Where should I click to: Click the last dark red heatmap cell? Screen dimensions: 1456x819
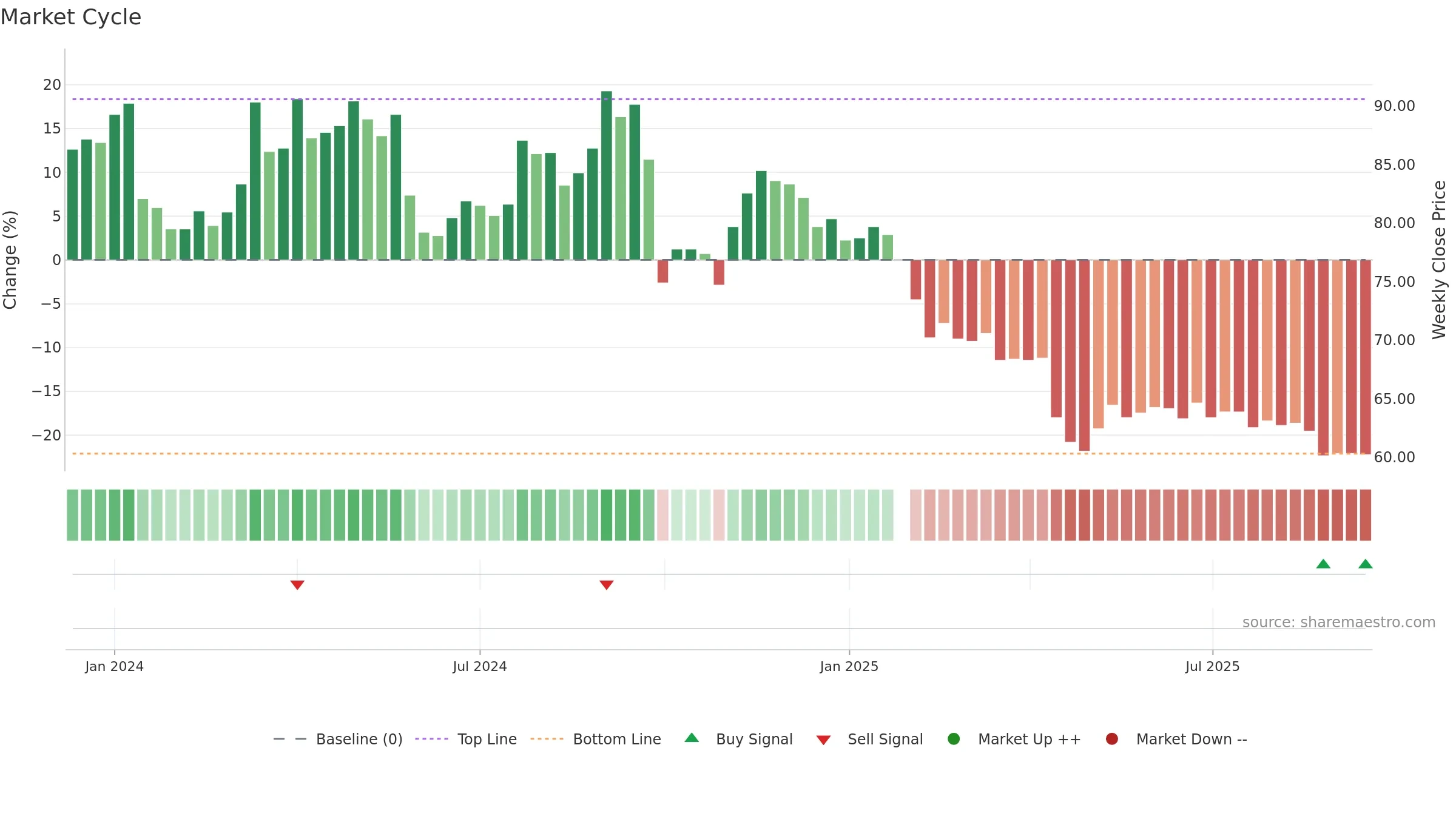[x=1366, y=515]
